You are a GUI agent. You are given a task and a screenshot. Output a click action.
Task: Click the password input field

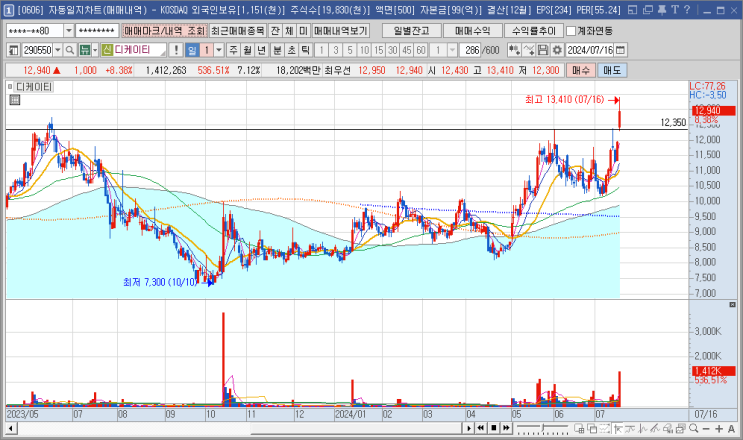coord(97,31)
